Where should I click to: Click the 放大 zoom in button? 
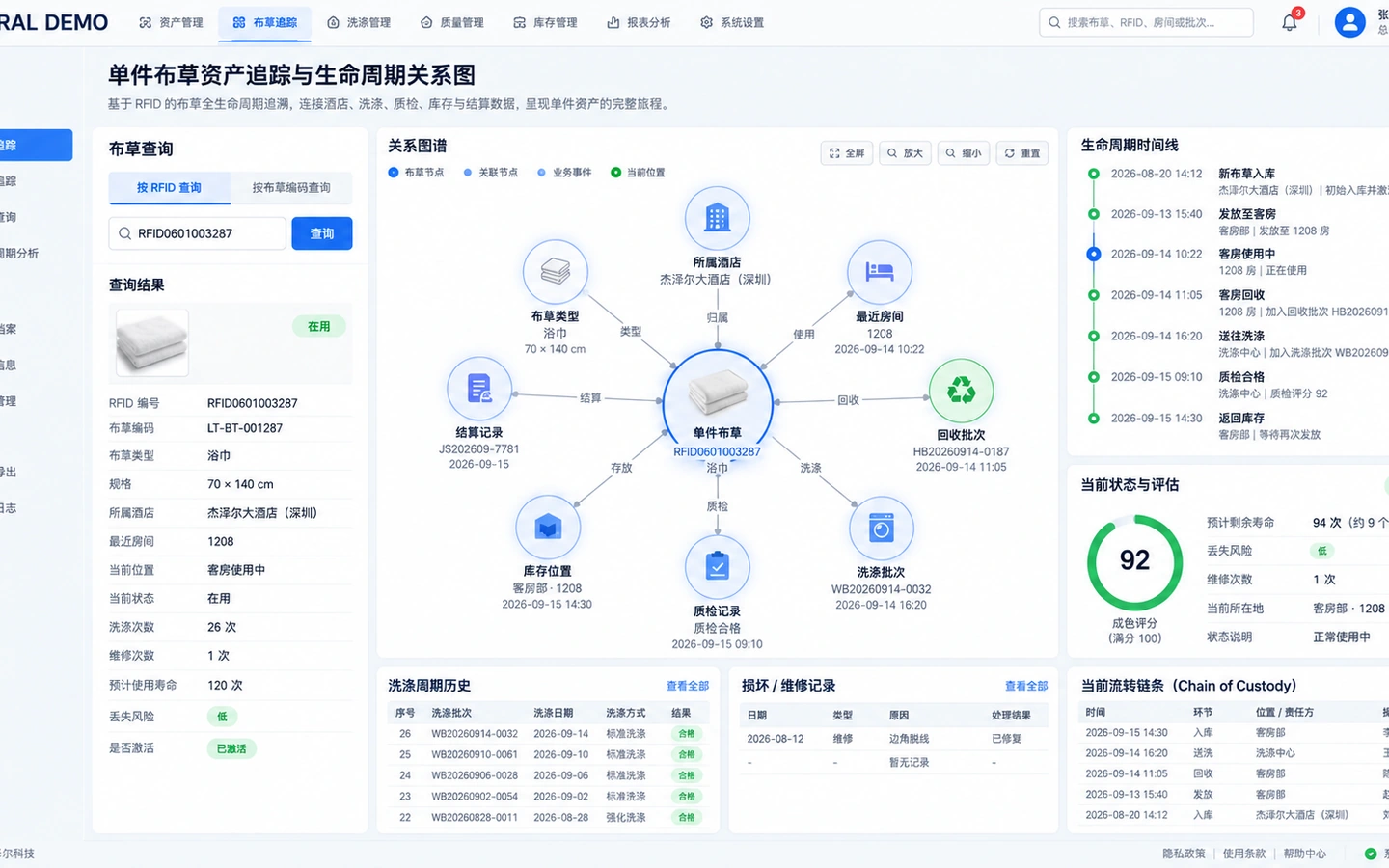coord(905,153)
